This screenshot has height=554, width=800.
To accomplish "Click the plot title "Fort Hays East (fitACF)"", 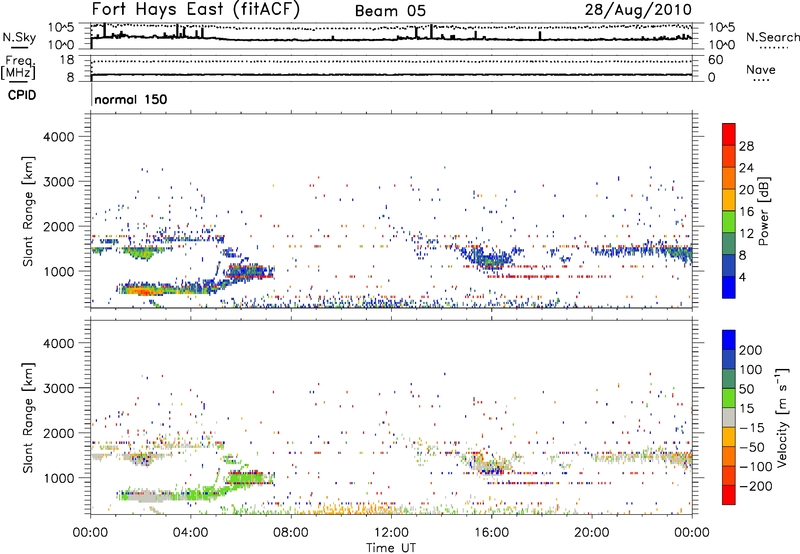I will [x=195, y=9].
